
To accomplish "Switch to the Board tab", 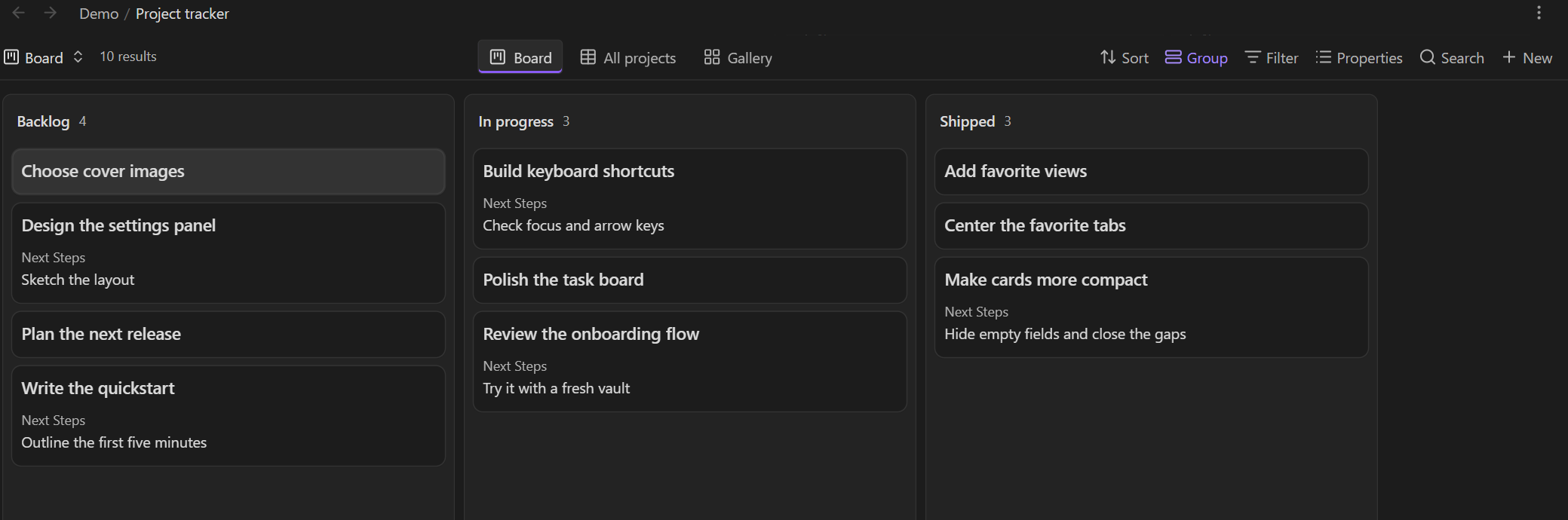I will tap(520, 57).
